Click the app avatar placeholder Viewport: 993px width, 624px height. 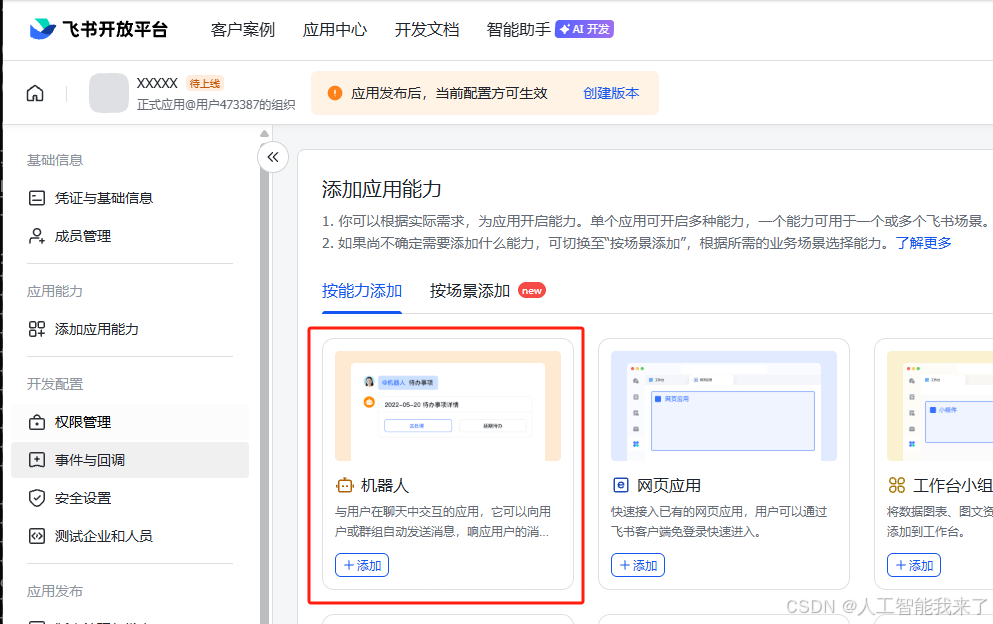[x=109, y=92]
